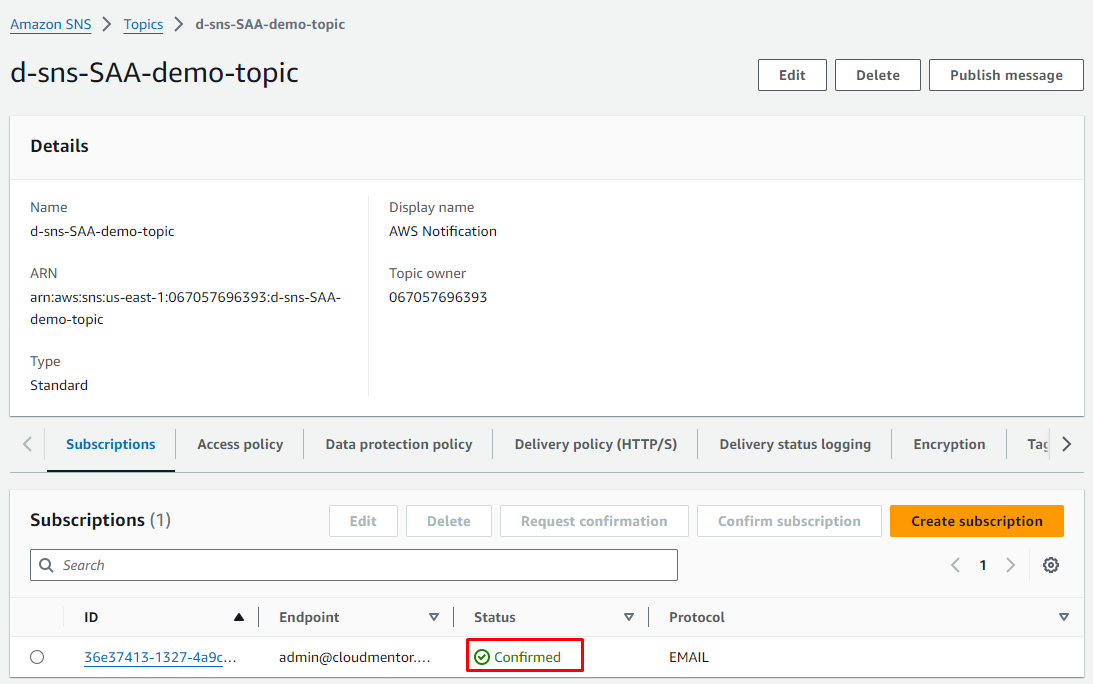Sort by Protocol column arrow
Image resolution: width=1093 pixels, height=684 pixels.
coord(1063,617)
